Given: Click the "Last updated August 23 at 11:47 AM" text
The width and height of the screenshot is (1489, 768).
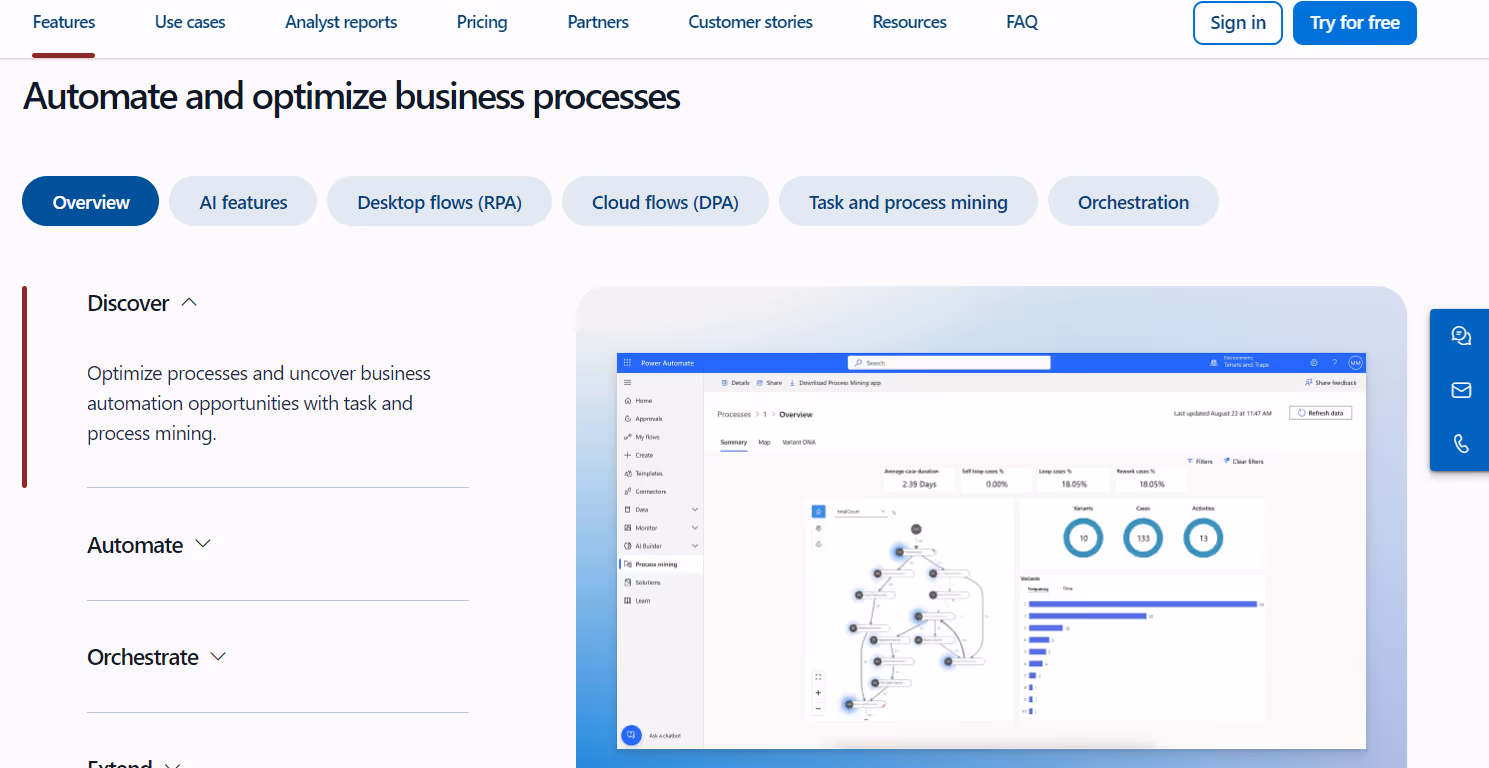Looking at the screenshot, I should pyautogui.click(x=1222, y=413).
